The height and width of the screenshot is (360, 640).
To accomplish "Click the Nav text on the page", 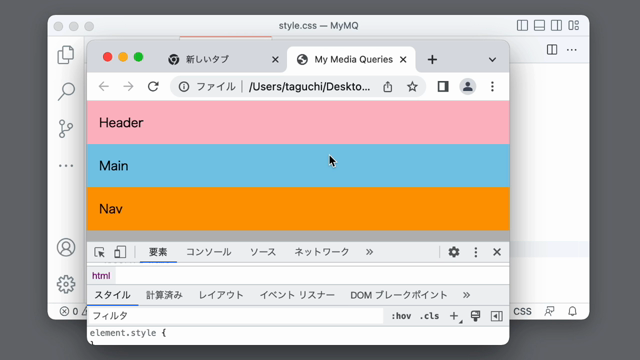I will [111, 209].
